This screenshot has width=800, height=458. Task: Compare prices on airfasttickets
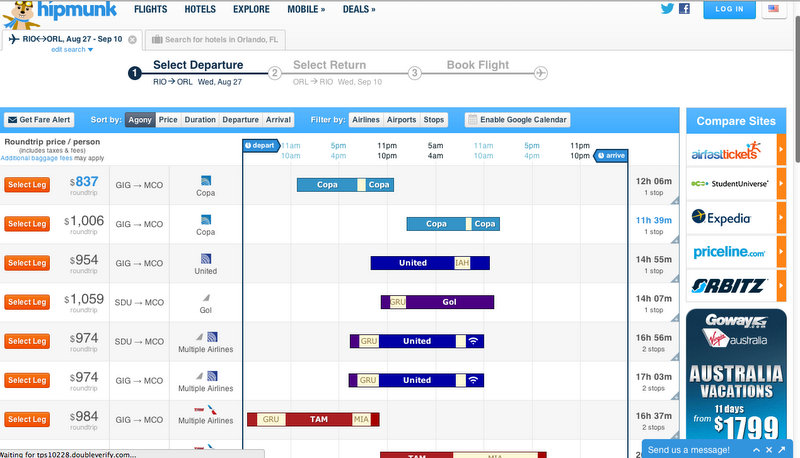pyautogui.click(x=736, y=150)
